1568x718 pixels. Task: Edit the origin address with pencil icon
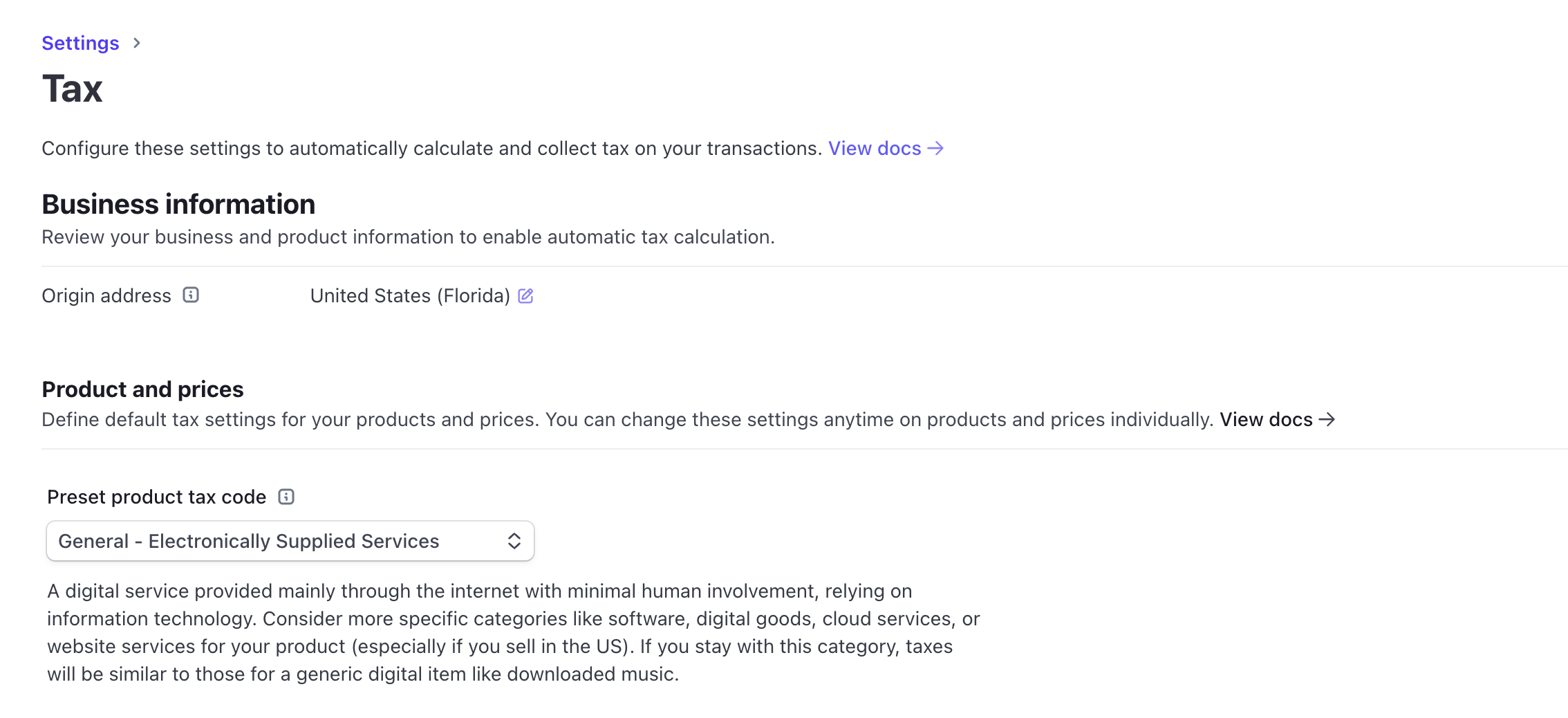click(525, 296)
